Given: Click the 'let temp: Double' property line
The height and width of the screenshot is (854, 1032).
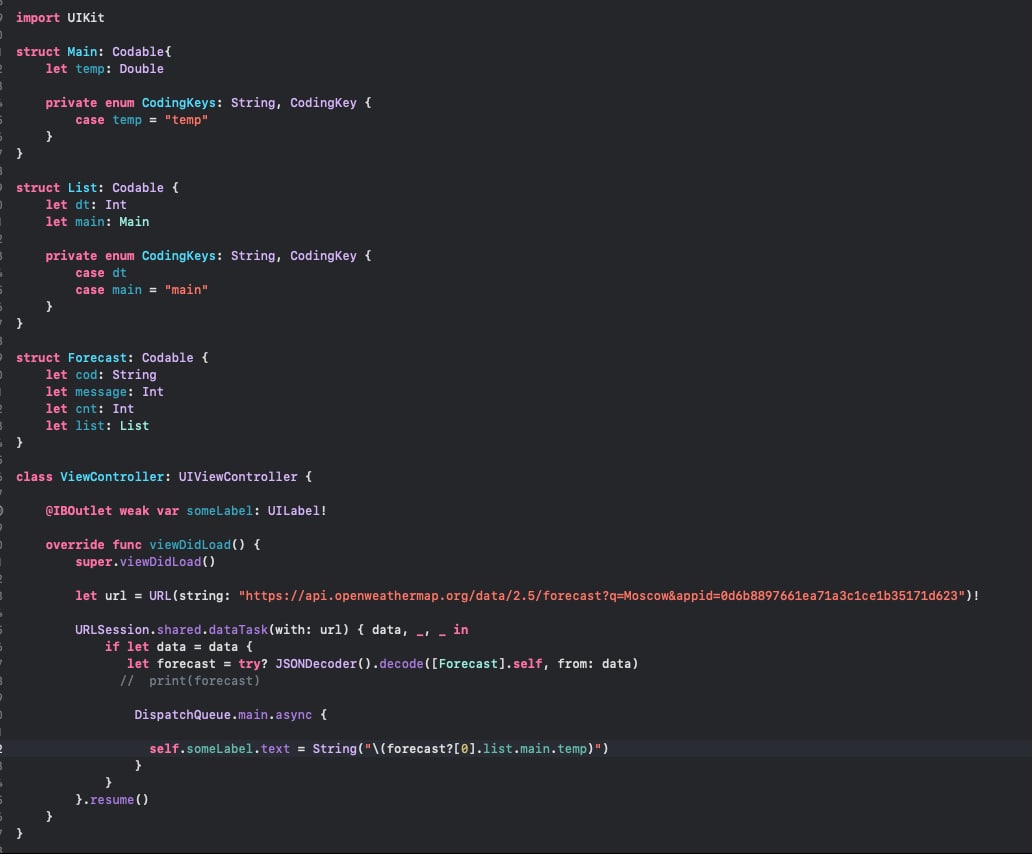Looking at the screenshot, I should (x=105, y=69).
